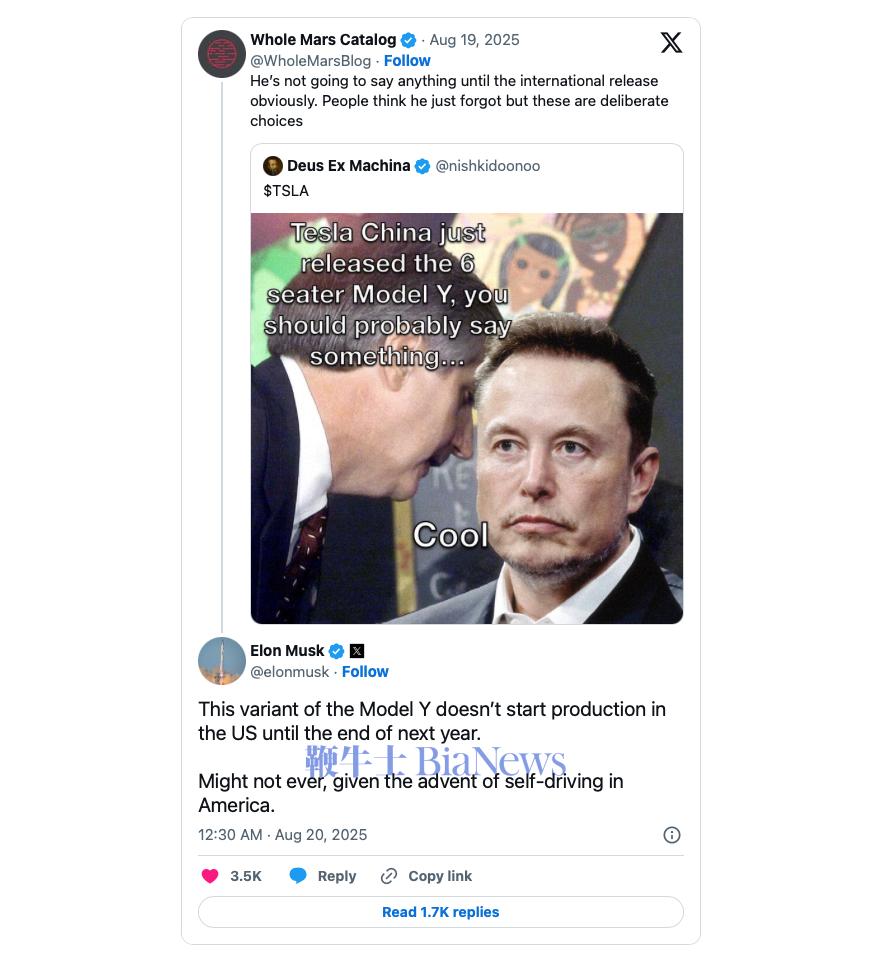Open the Aug 19, 2025 date link
Screen dimensions: 871x953
(x=474, y=40)
